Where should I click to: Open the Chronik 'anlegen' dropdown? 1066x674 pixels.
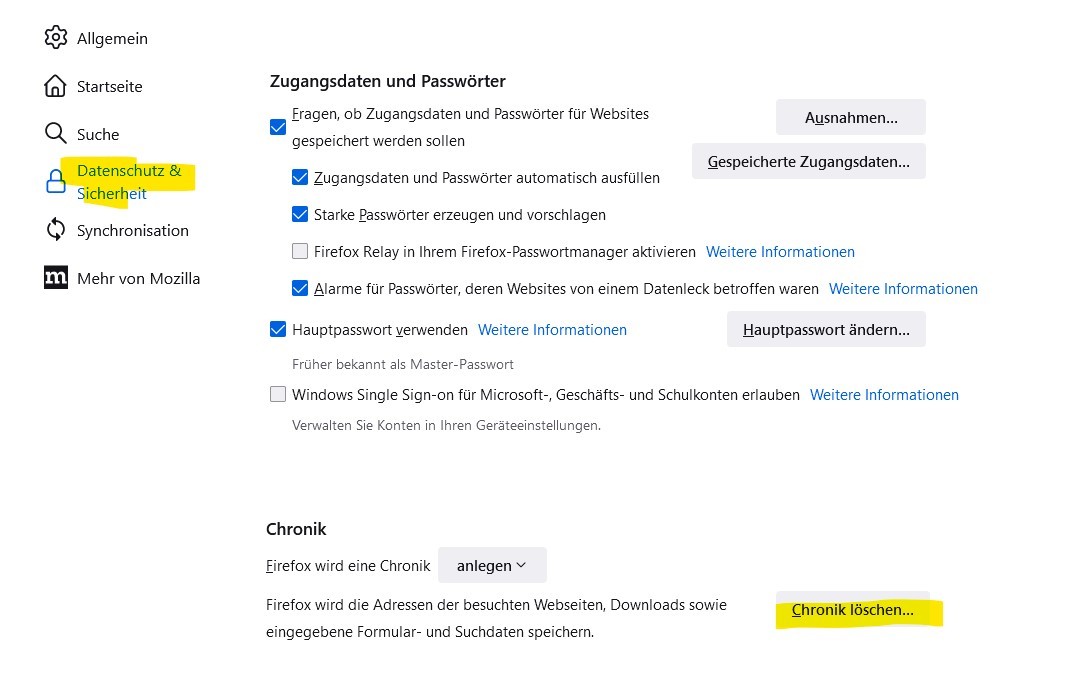492,565
